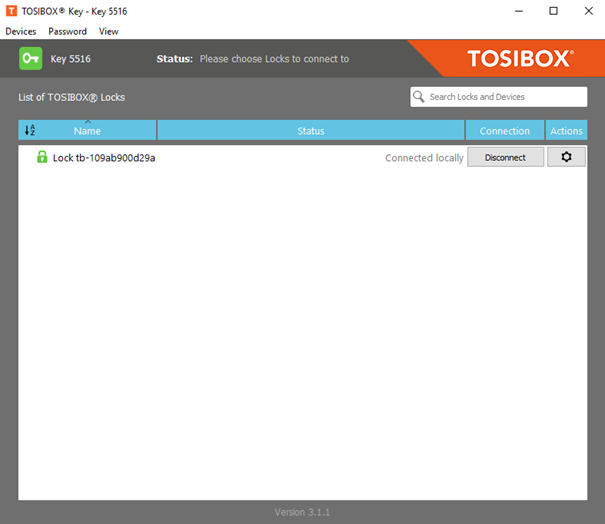Close the TOSIBOX Key window
The image size is (605, 524).
tap(588, 11)
